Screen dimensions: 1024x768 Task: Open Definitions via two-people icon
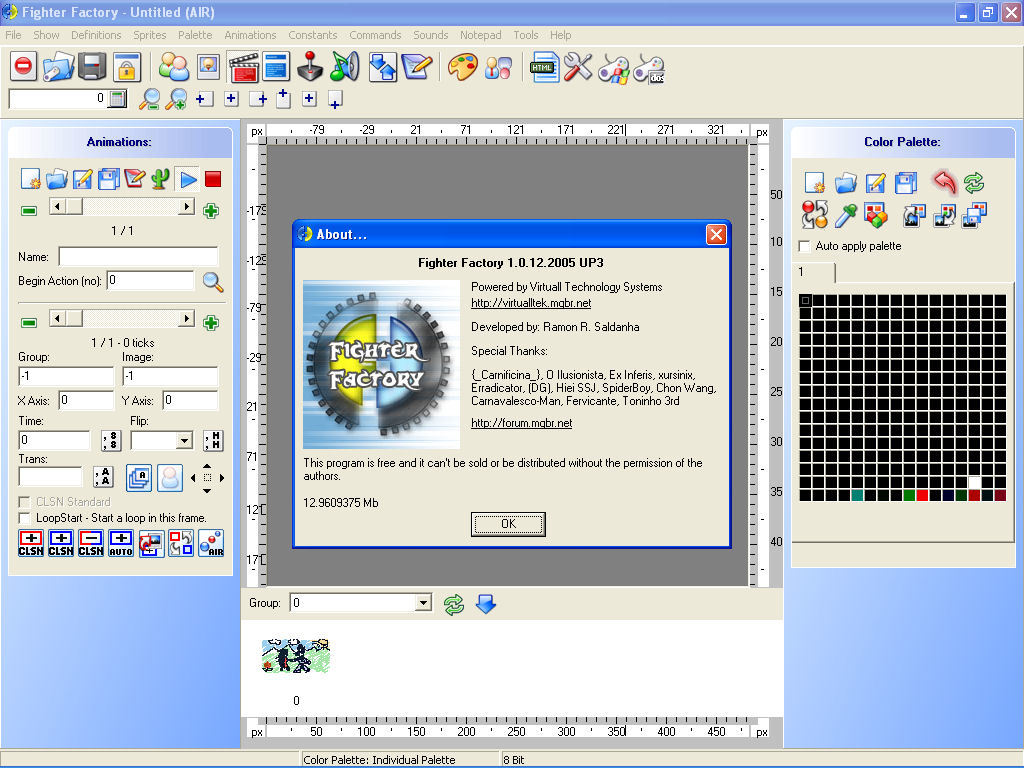click(174, 66)
